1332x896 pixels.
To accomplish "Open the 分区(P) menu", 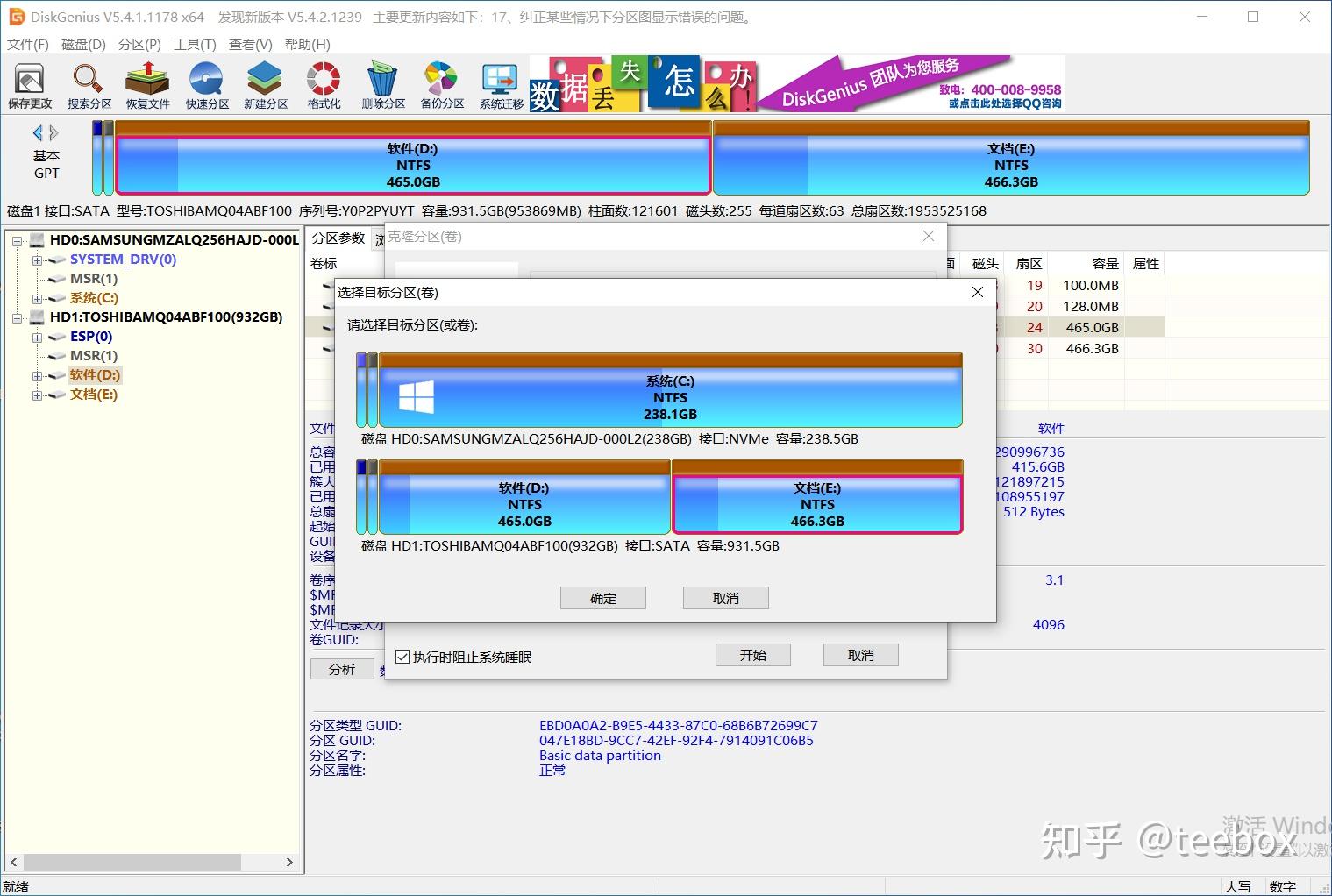I will click(139, 44).
